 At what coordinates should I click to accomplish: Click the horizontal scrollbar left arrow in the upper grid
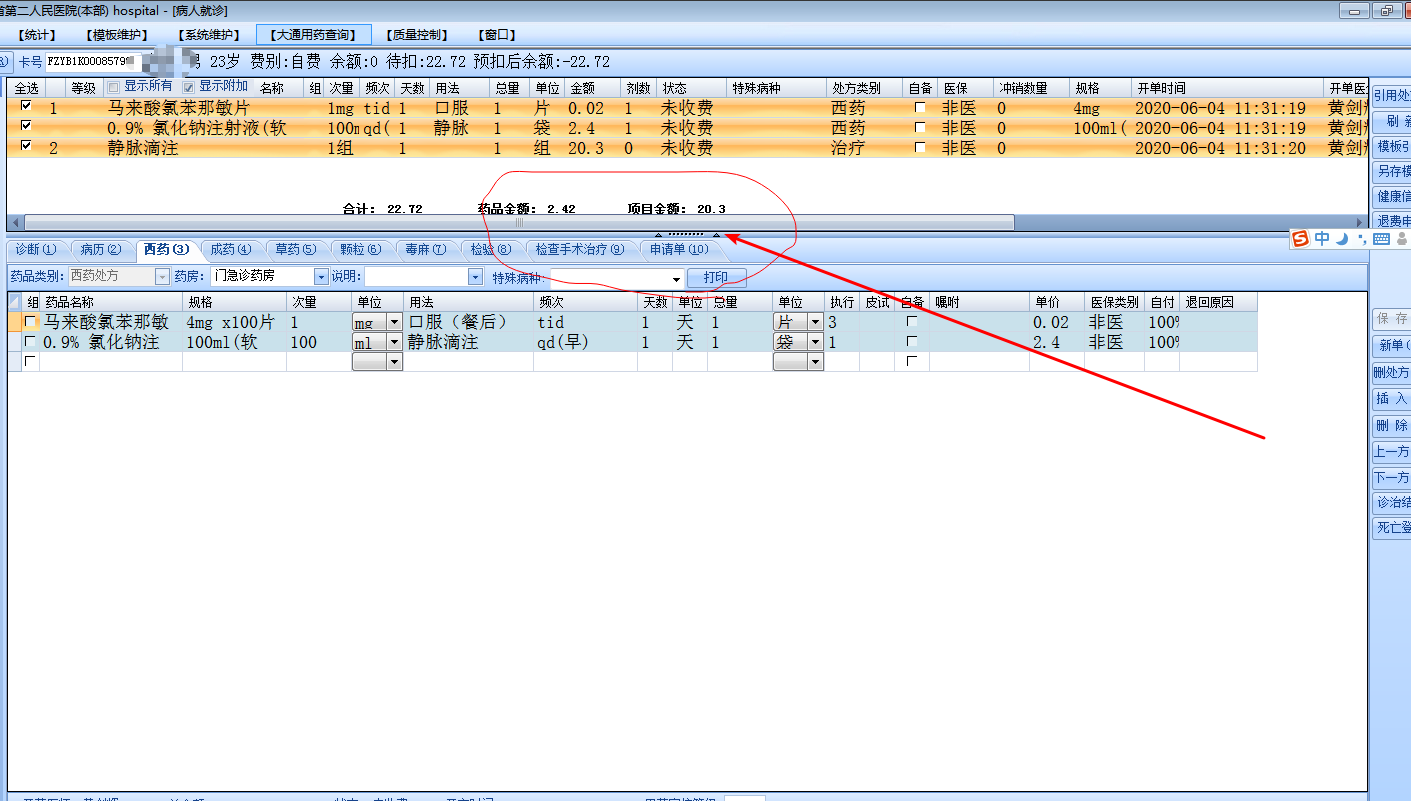[15, 222]
